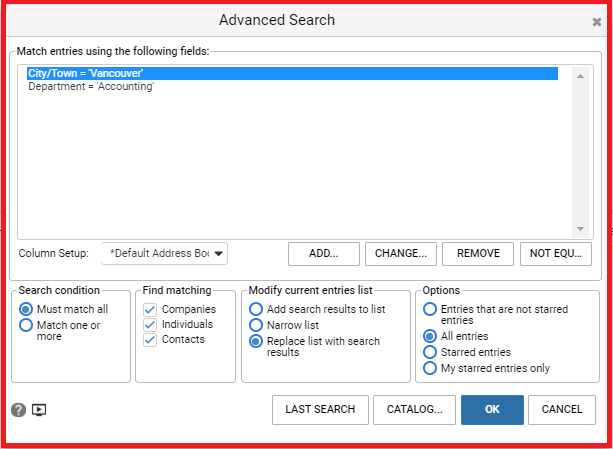Toggle the Individuals checkbox
The height and width of the screenshot is (449, 613).
point(150,324)
